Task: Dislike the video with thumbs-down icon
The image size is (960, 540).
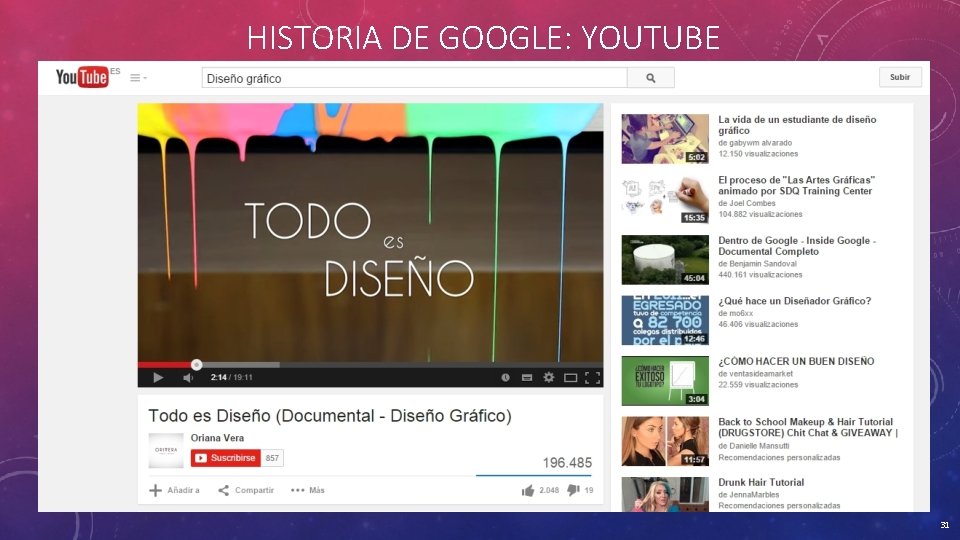Action: (573, 490)
